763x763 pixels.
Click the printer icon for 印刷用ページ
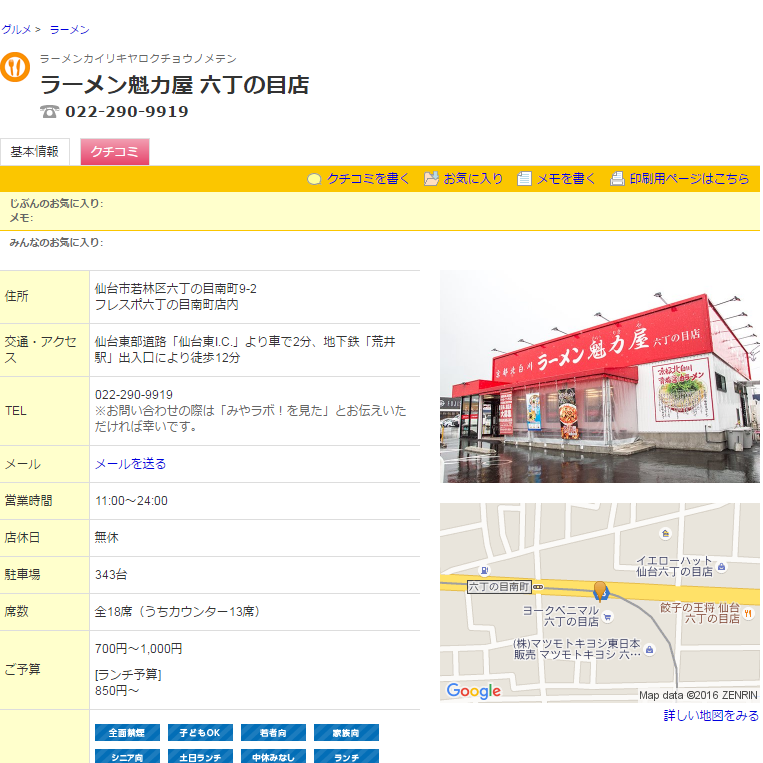tap(617, 179)
